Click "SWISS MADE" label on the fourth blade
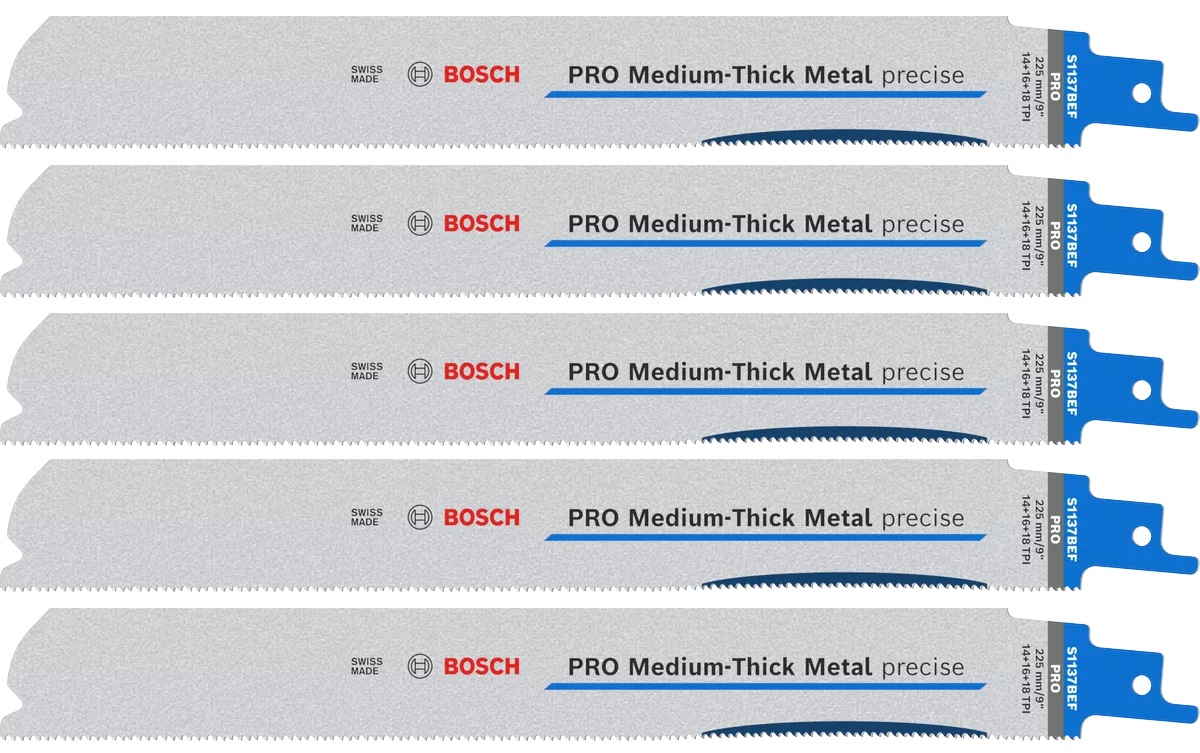The image size is (1200, 753). [x=366, y=517]
